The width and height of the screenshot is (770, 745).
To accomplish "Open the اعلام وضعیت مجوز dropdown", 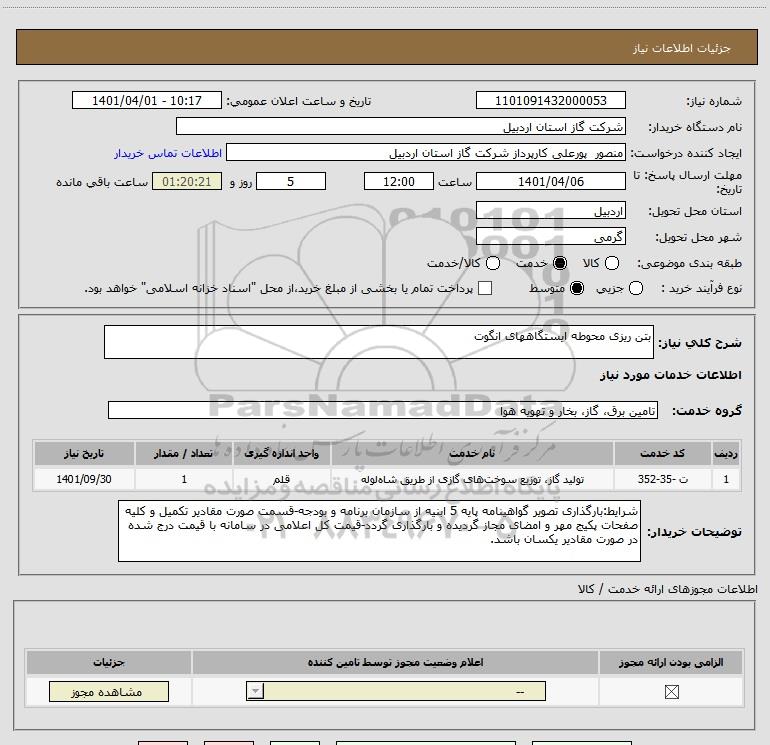I will point(396,691).
